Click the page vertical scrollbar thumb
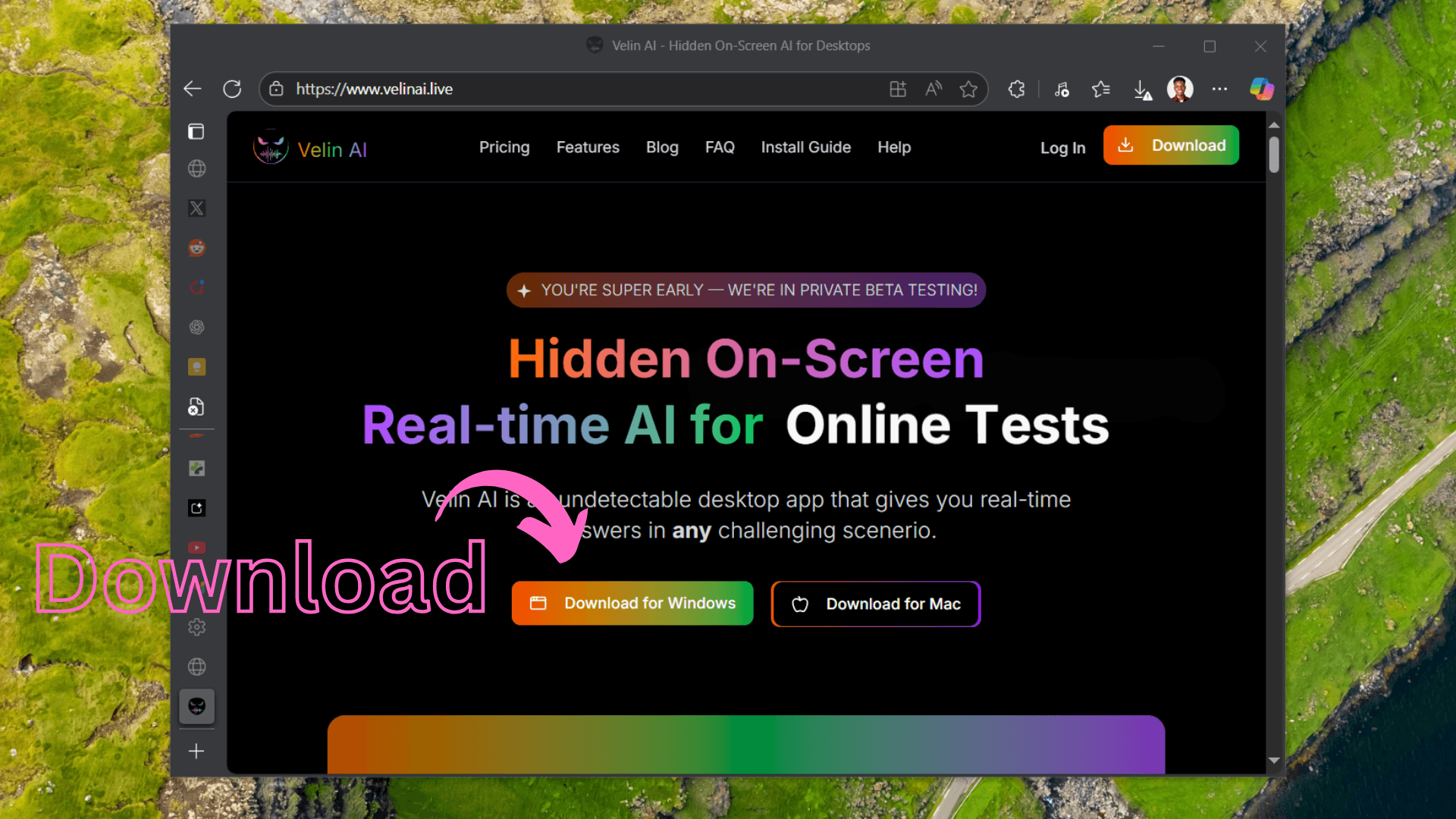 pos(1274,154)
